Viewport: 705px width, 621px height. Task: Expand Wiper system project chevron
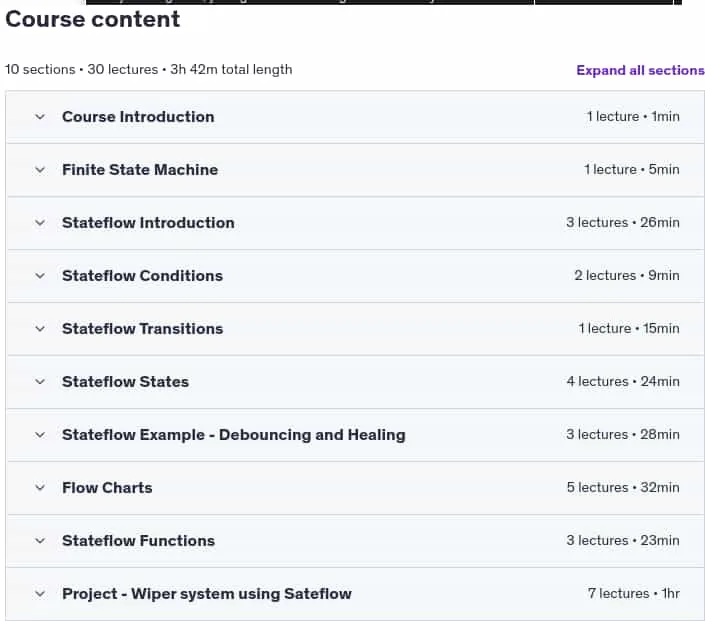pyautogui.click(x=40, y=594)
